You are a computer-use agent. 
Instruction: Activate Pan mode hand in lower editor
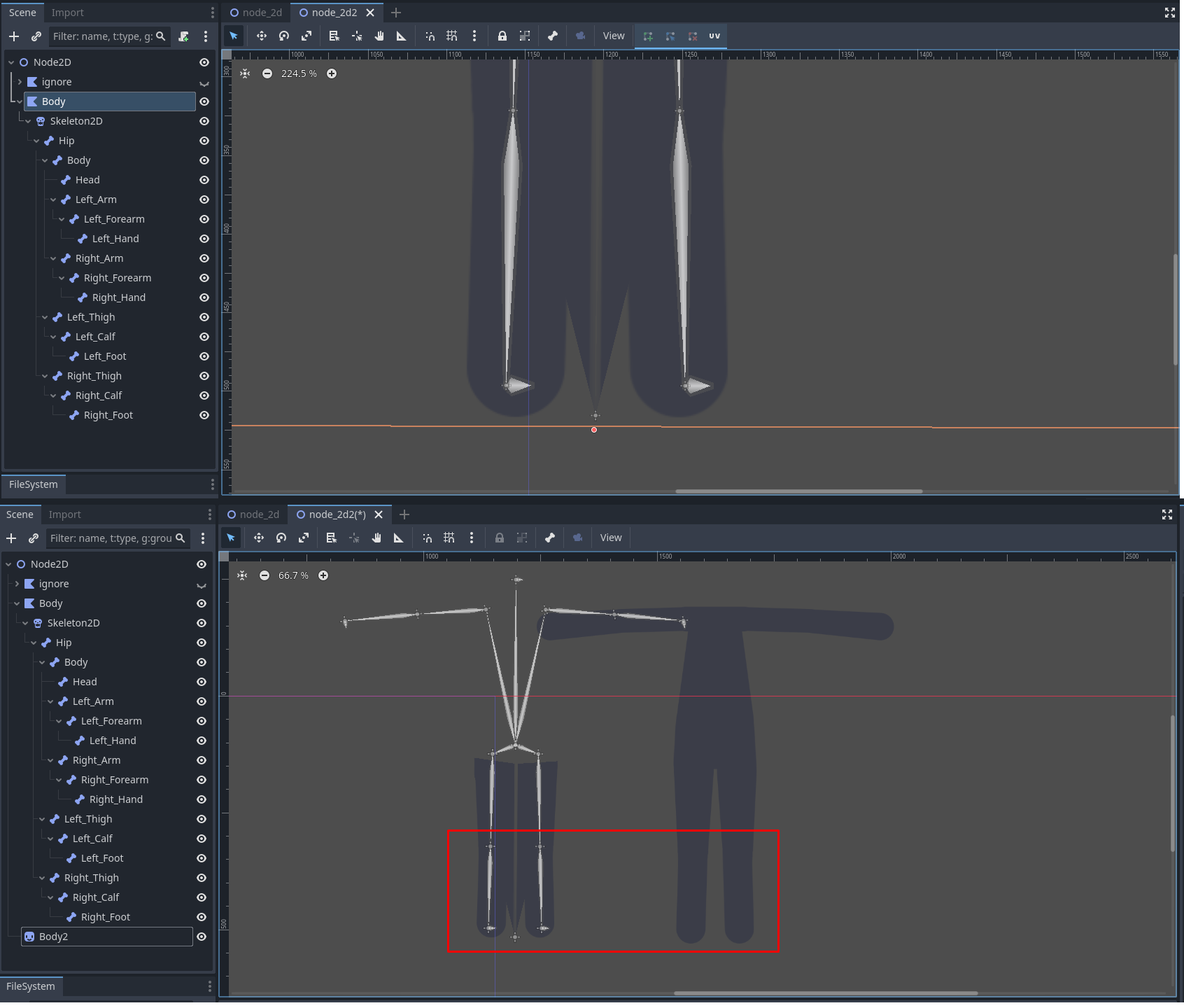tap(376, 538)
